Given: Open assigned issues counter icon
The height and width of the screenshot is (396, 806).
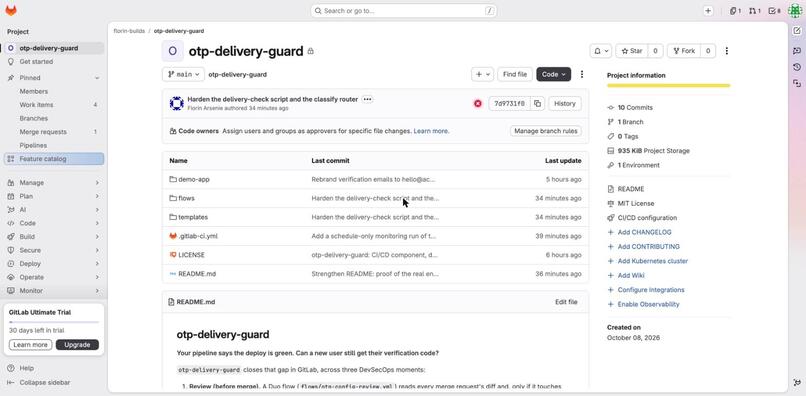Looking at the screenshot, I should [x=735, y=11].
